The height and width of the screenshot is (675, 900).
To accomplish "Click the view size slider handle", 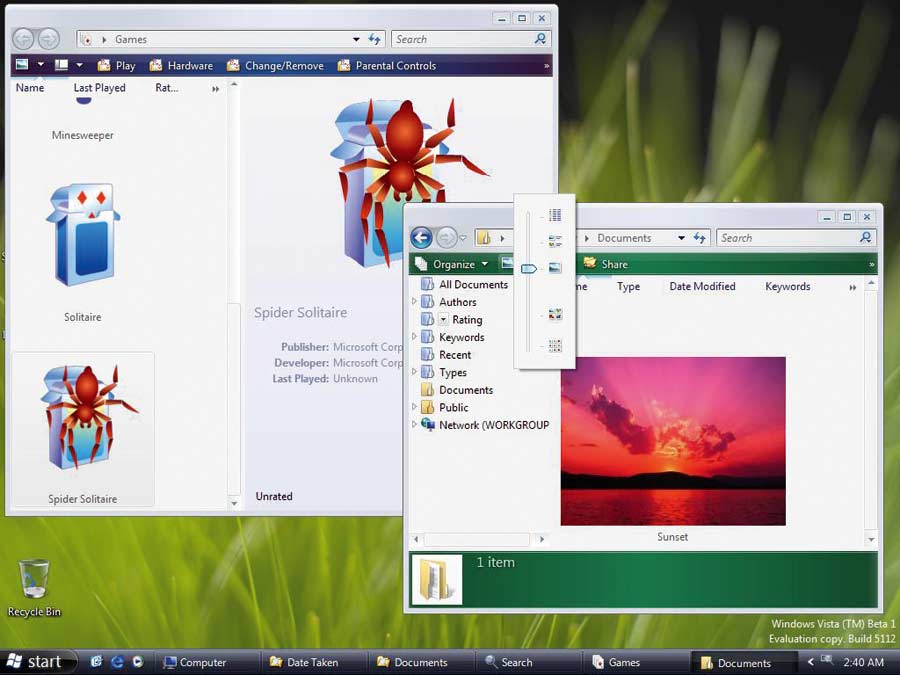I will (528, 268).
